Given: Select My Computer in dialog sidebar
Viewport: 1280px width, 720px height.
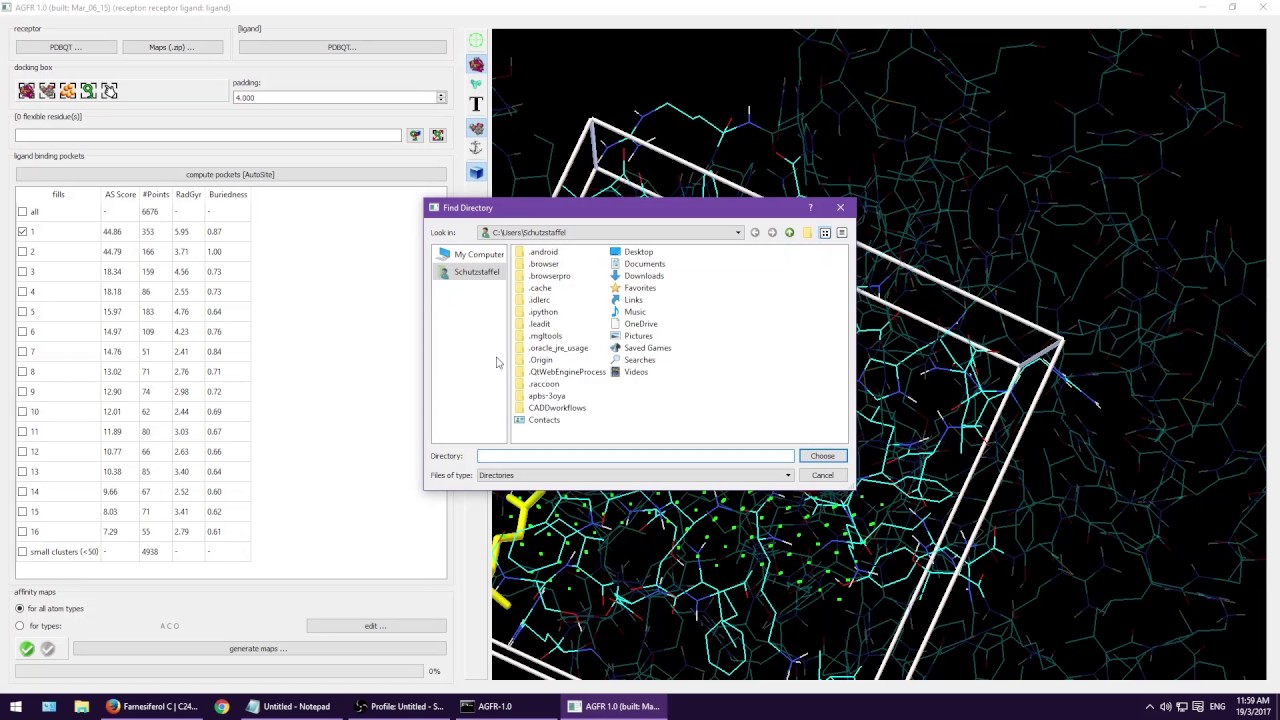Looking at the screenshot, I should click(x=470, y=254).
